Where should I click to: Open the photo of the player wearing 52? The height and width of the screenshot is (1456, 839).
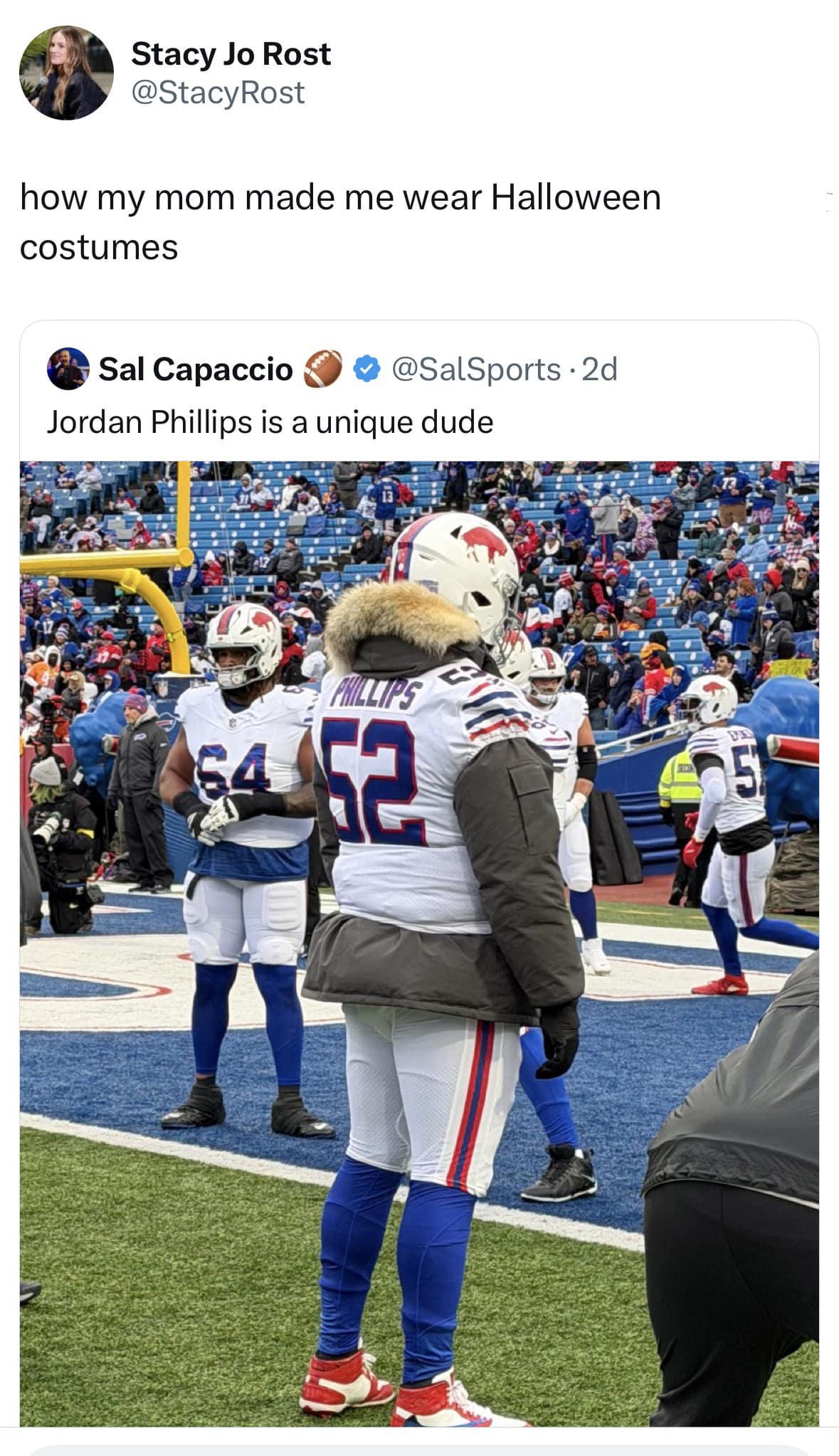pyautogui.click(x=419, y=943)
